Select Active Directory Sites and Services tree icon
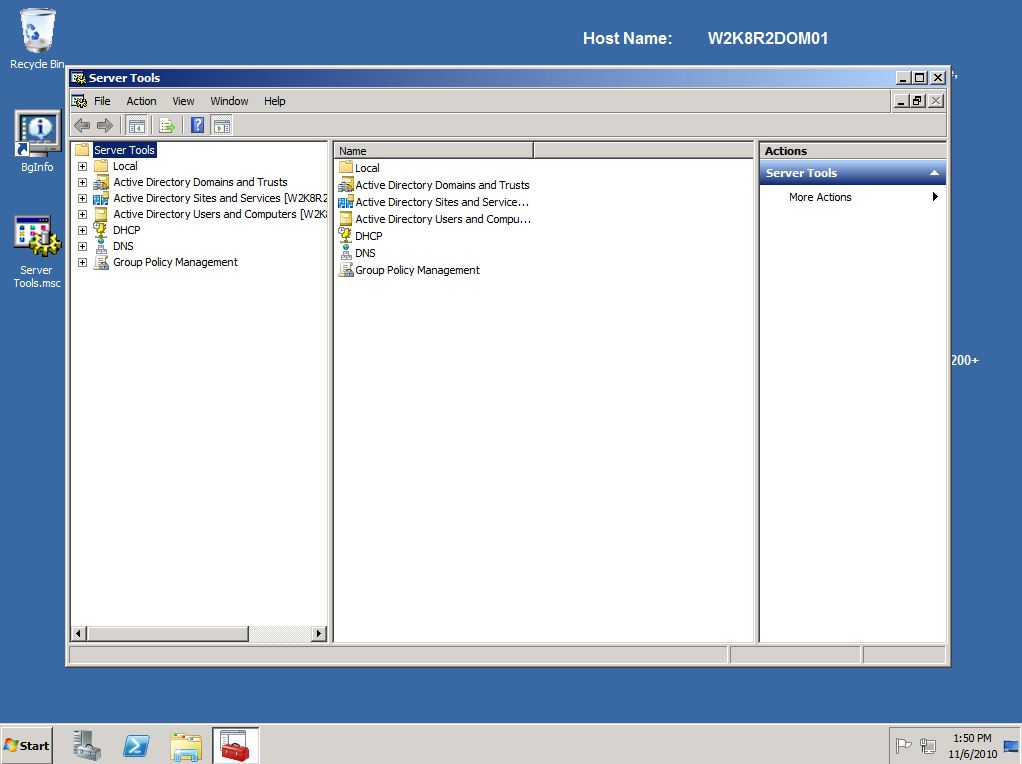Viewport: 1022px width, 764px height. 101,198
